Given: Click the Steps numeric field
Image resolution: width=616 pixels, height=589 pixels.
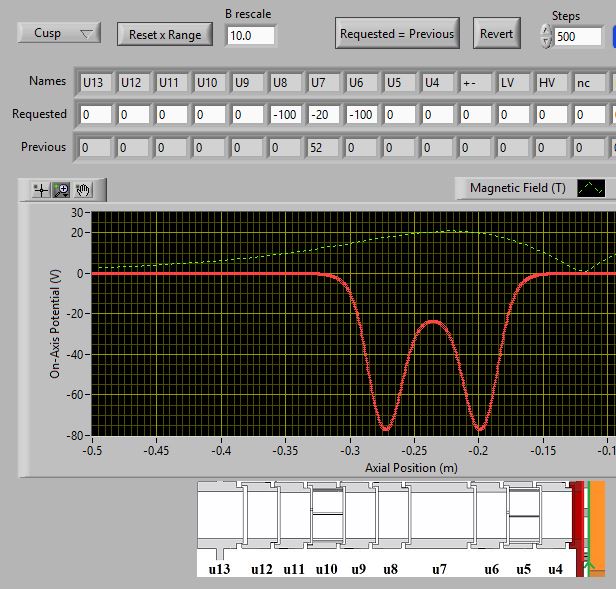Looking at the screenshot, I should pos(579,36).
